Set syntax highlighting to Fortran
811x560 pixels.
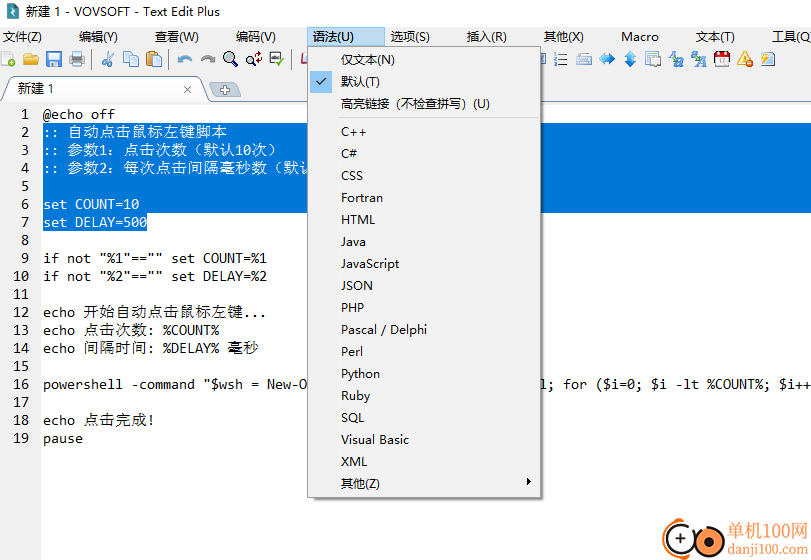pyautogui.click(x=424, y=198)
